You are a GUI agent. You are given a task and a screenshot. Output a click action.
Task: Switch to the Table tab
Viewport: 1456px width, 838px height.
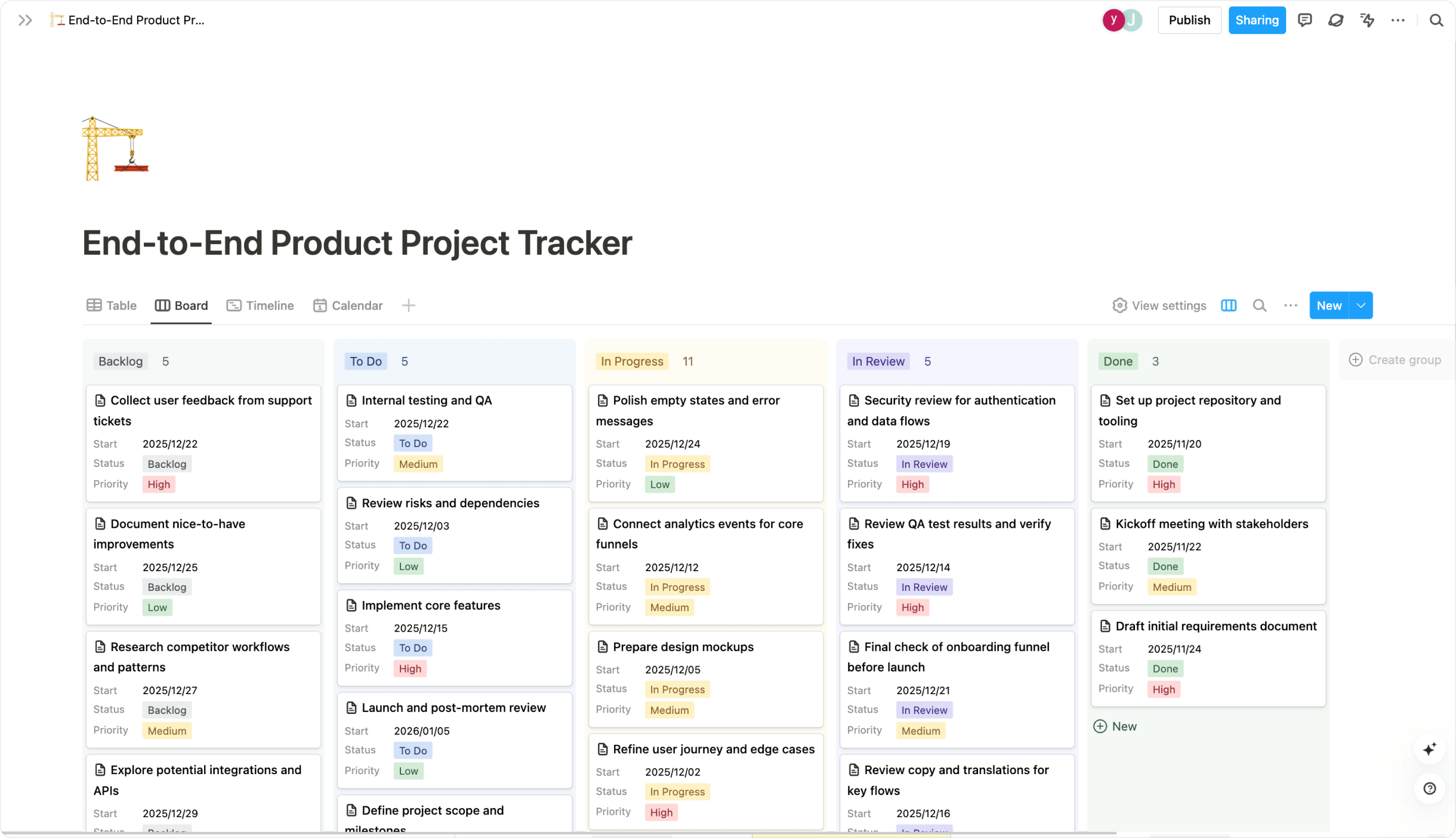[x=111, y=305]
